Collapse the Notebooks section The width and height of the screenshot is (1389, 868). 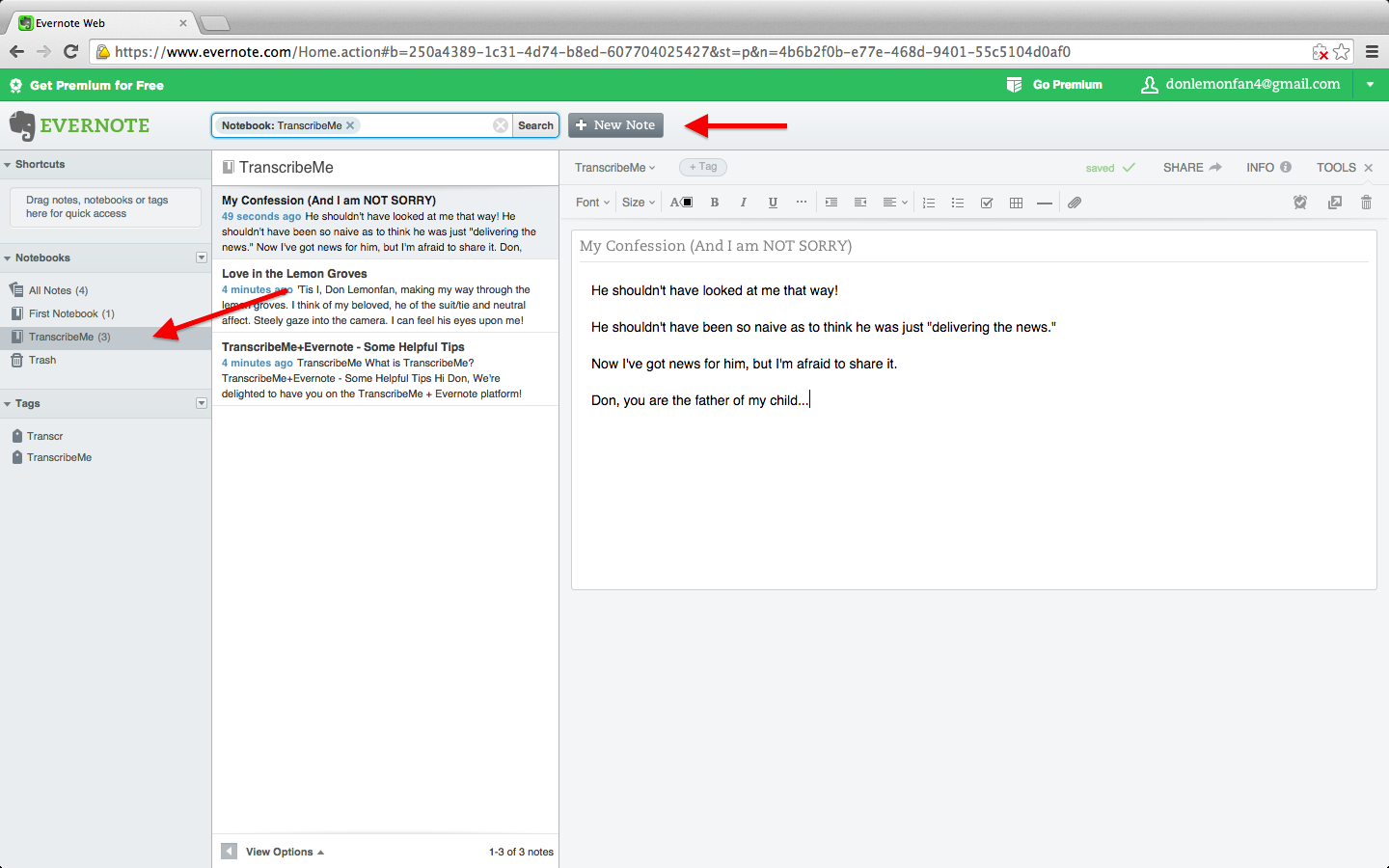tap(8, 258)
